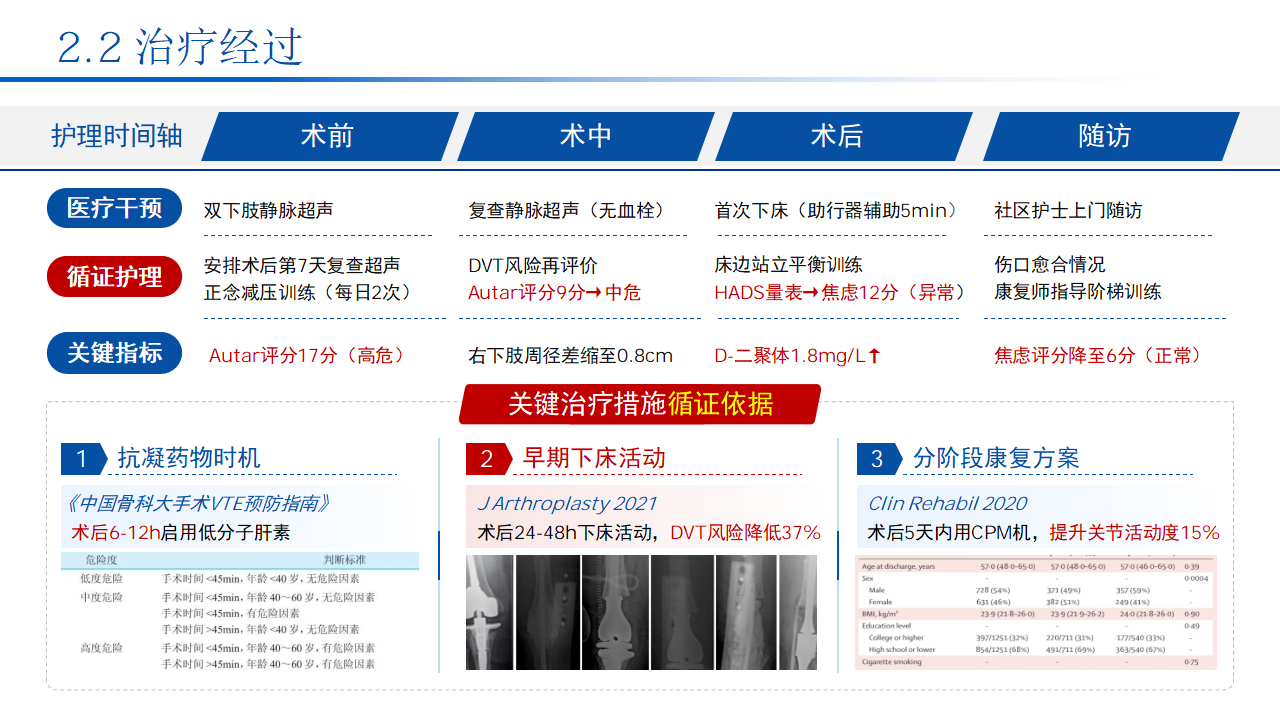Click the citation J Arthroplasty 2021

tap(567, 503)
